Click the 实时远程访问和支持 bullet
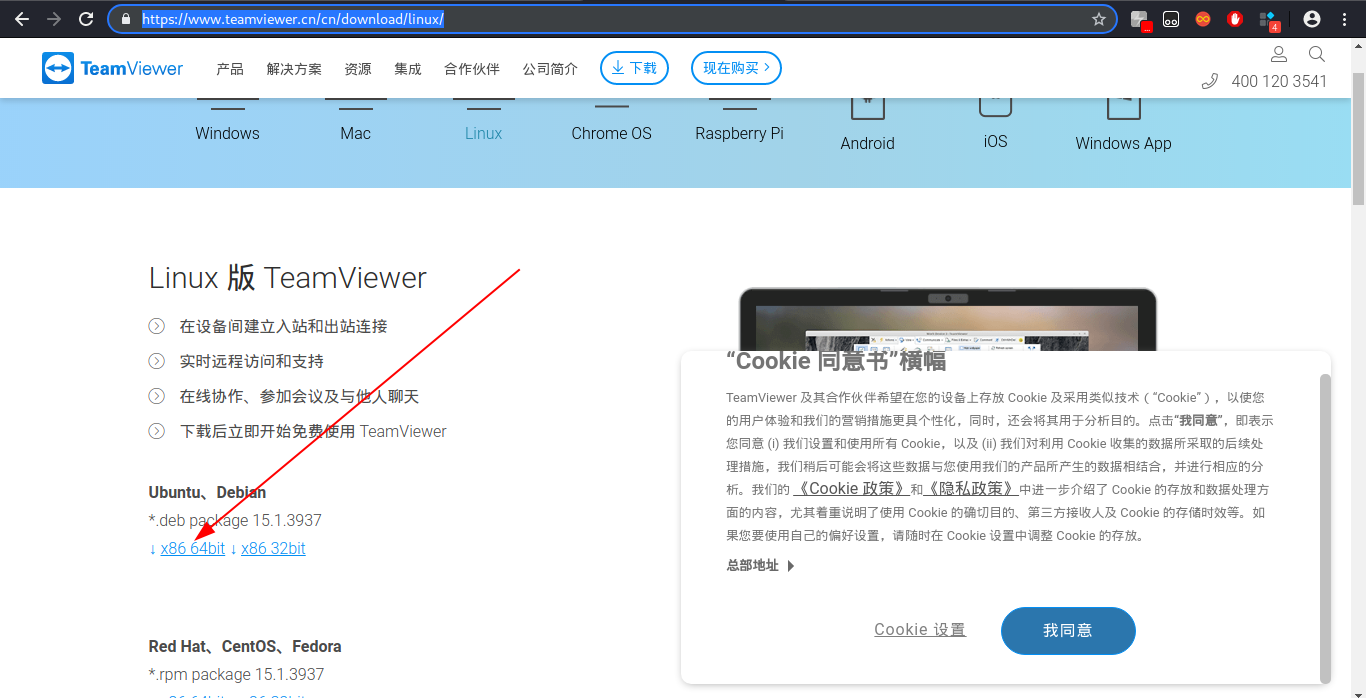 (251, 361)
